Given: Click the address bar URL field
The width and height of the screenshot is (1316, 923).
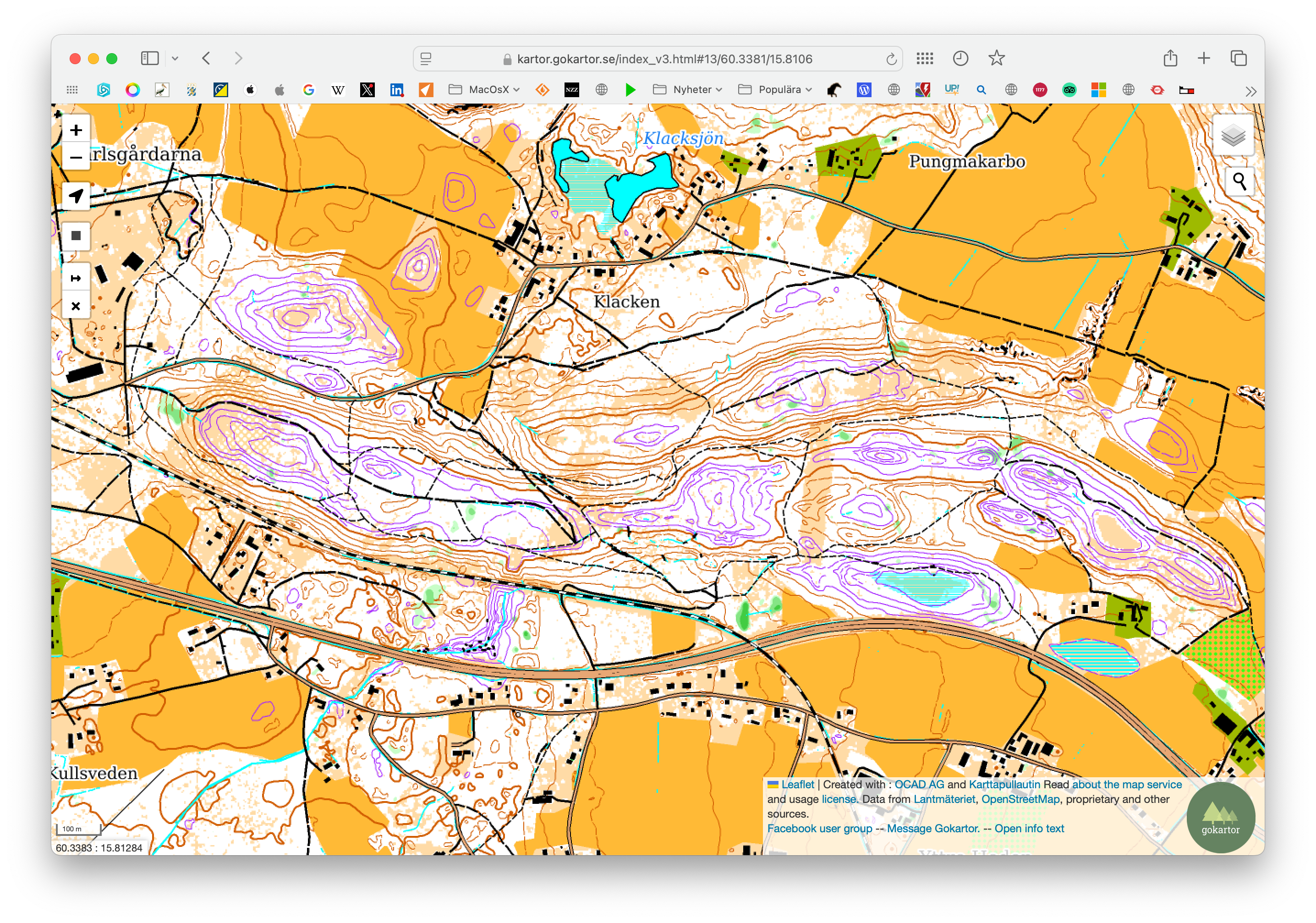Looking at the screenshot, I should click(664, 59).
